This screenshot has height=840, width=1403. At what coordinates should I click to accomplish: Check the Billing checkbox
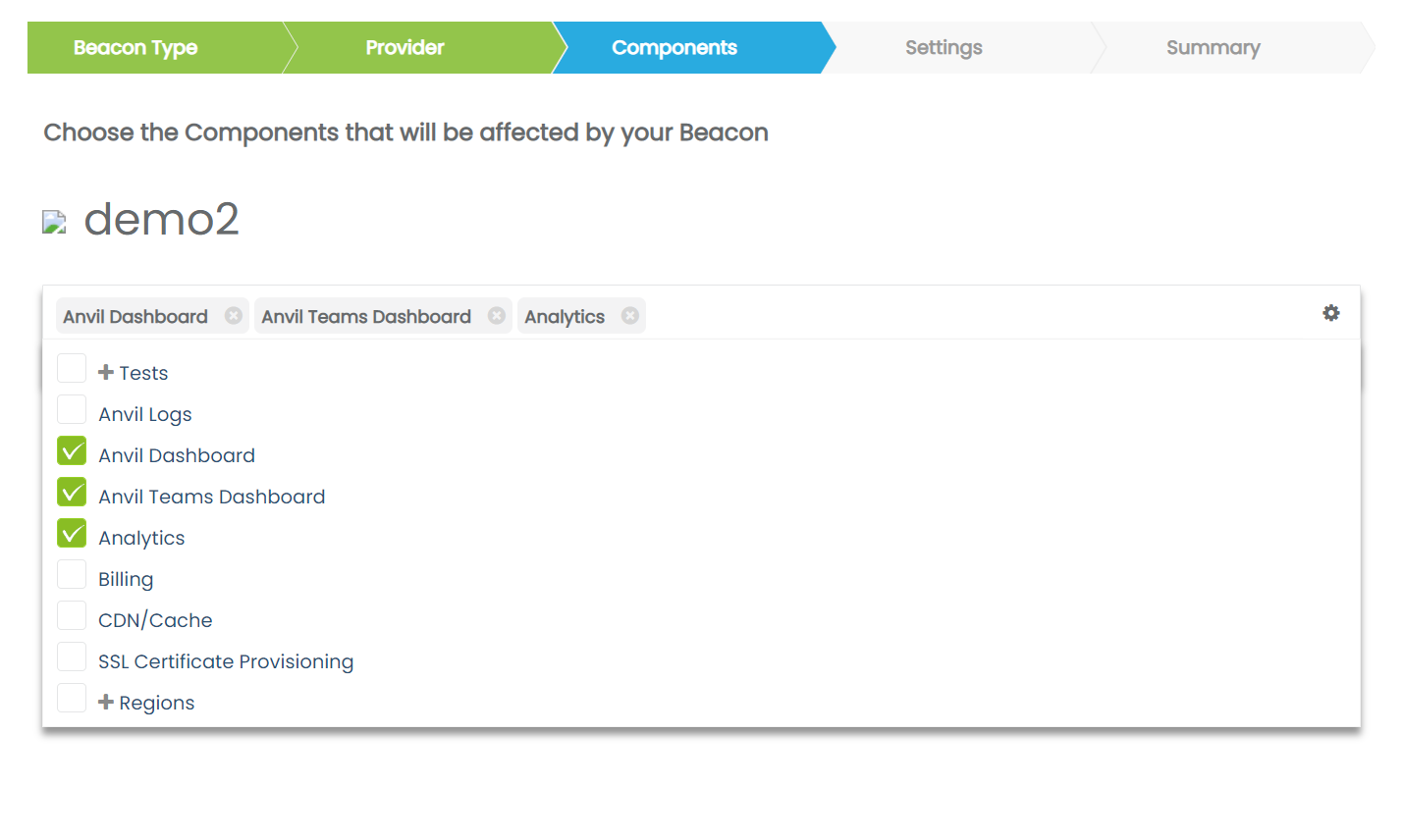pyautogui.click(x=72, y=574)
